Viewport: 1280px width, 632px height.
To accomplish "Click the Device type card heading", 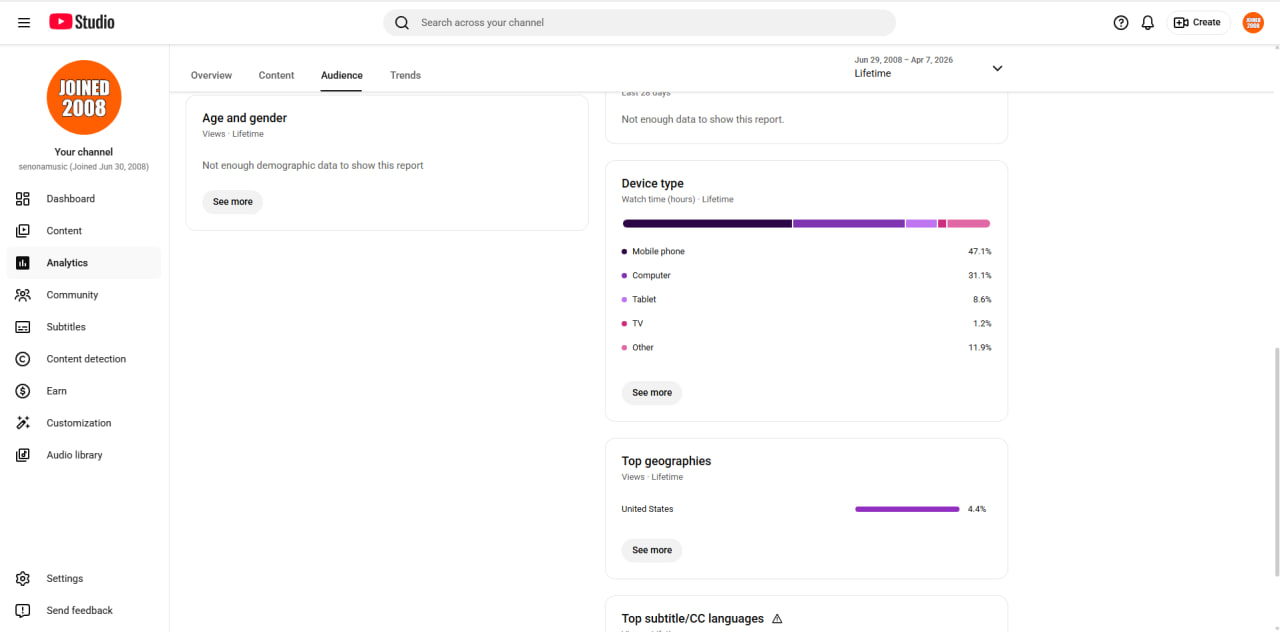I will click(x=653, y=184).
